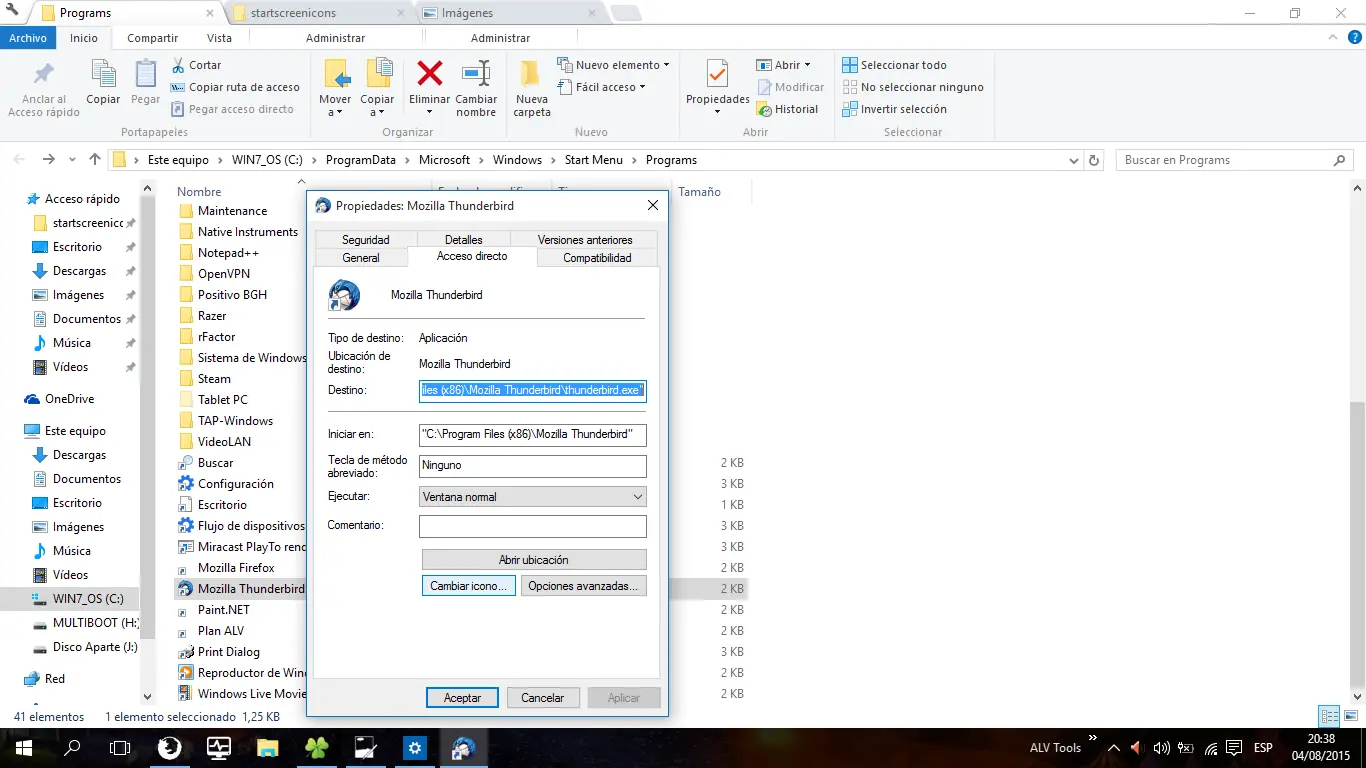Click the Copiar icon in Portapapeles group
The width and height of the screenshot is (1366, 768).
point(103,75)
